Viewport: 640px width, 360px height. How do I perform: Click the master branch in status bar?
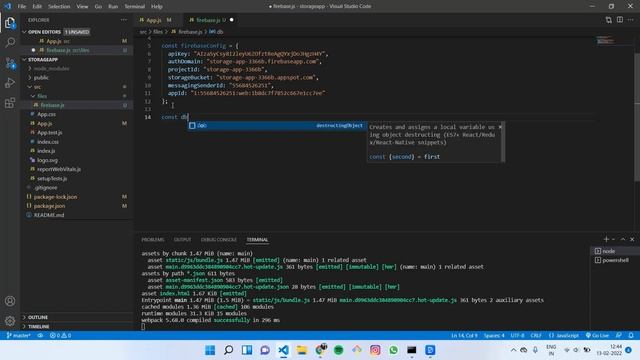[18, 336]
